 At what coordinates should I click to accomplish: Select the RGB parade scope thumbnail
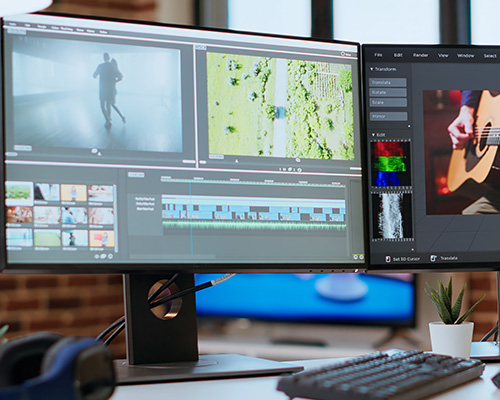tap(391, 164)
